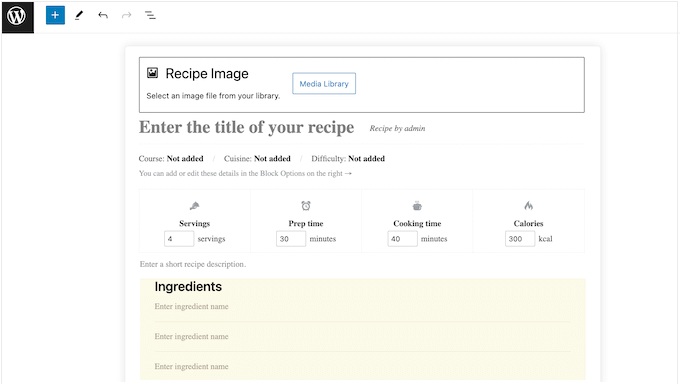This screenshot has width=680, height=384.
Task: Edit the Servings number field
Action: 179,239
